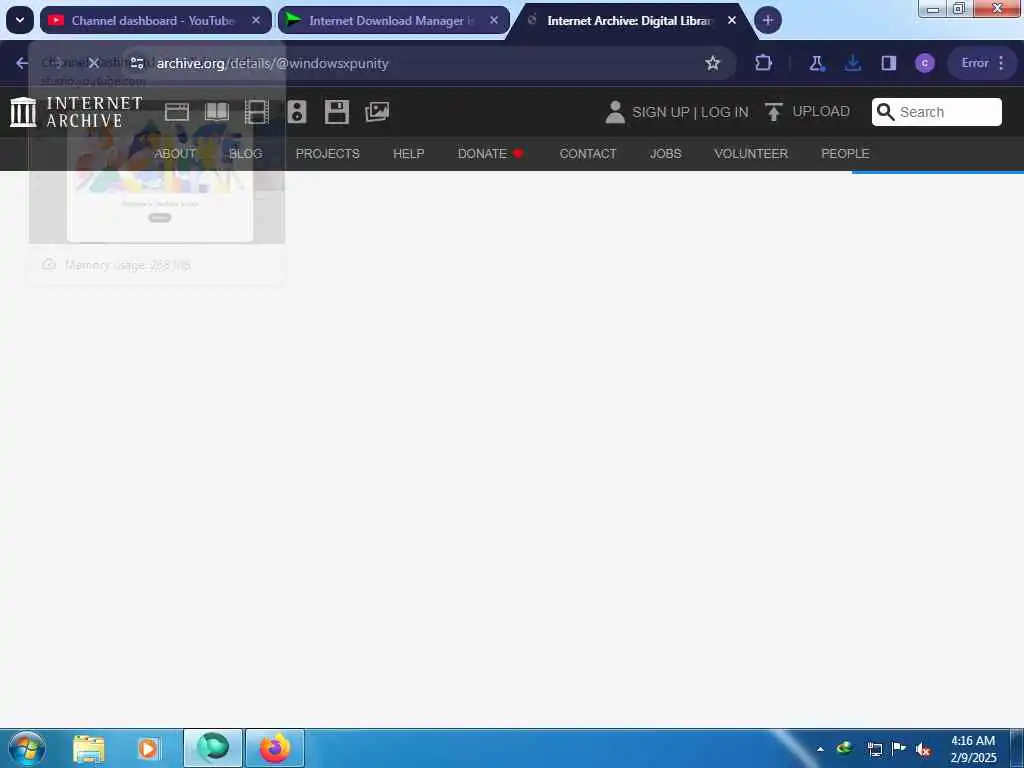This screenshot has height=768, width=1024.
Task: Open the Action Center flag icon
Action: [899, 749]
